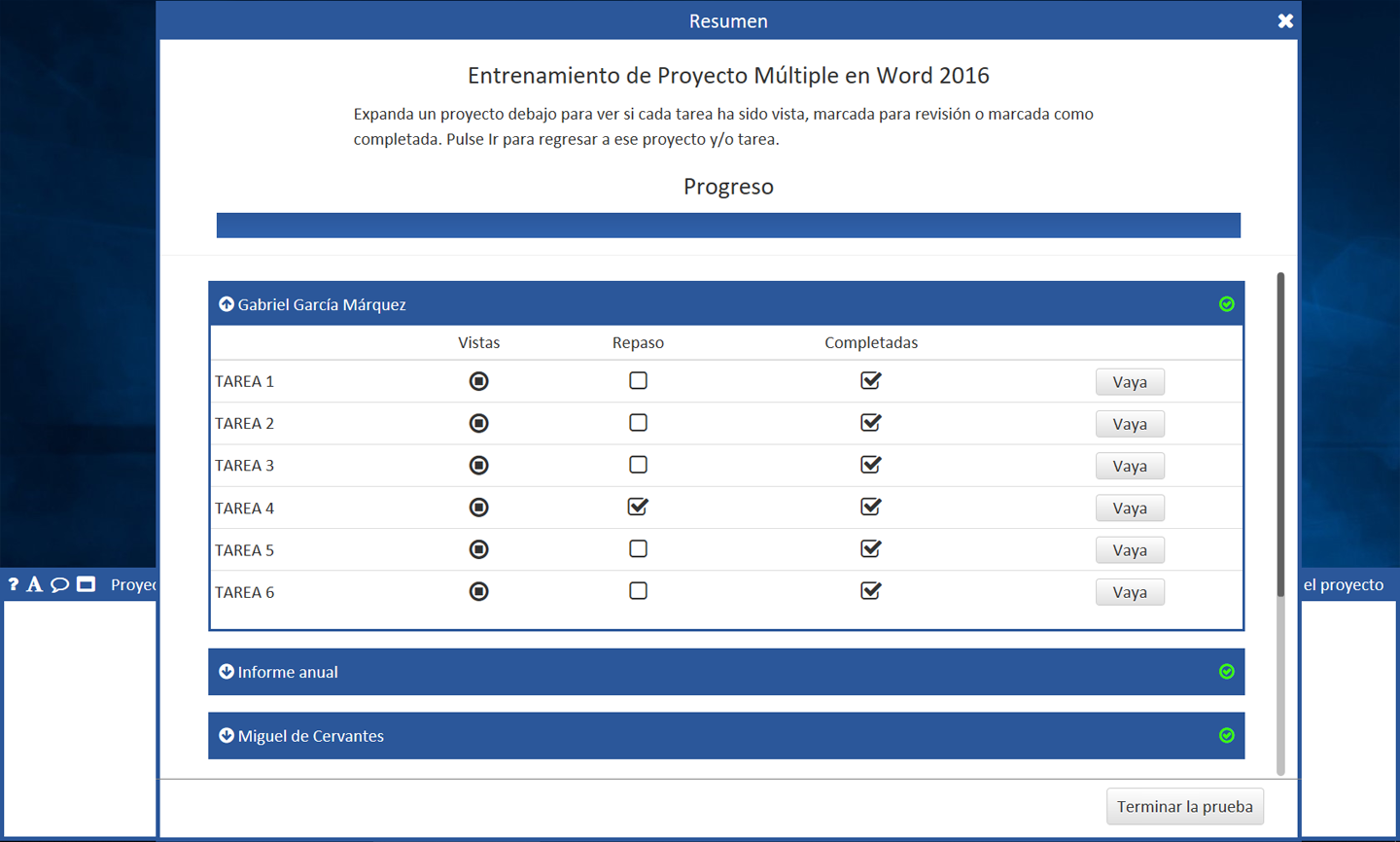Click the project list vertical scrollbar

pyautogui.click(x=1280, y=434)
